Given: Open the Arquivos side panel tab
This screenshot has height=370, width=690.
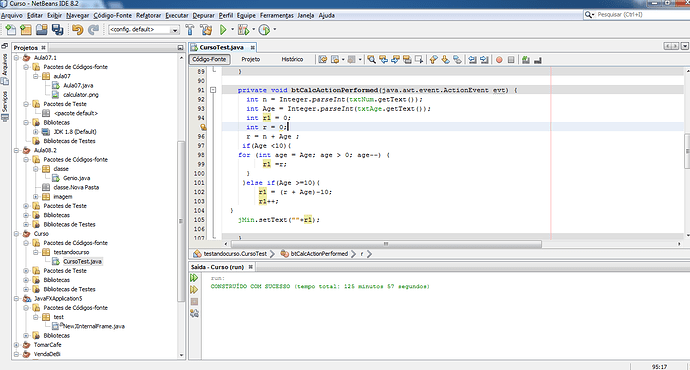Looking at the screenshot, I should [5, 69].
